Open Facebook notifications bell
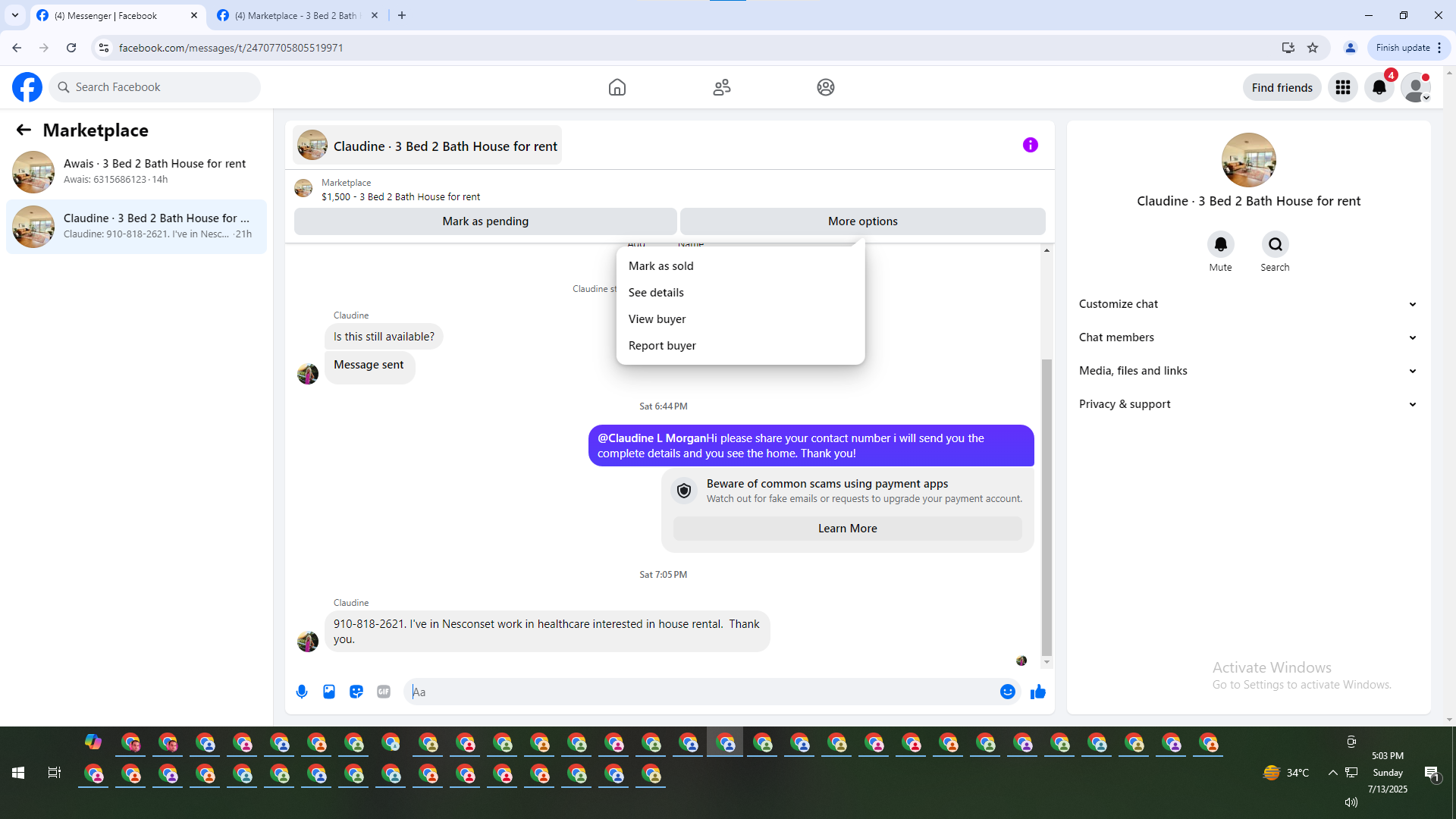The image size is (1456, 819). coord(1379,87)
